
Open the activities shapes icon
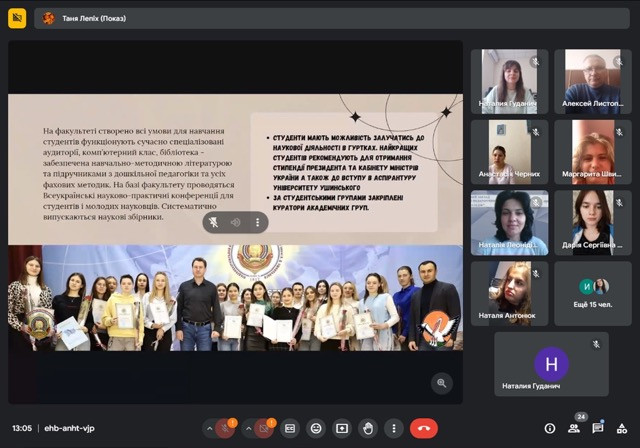coord(622,428)
